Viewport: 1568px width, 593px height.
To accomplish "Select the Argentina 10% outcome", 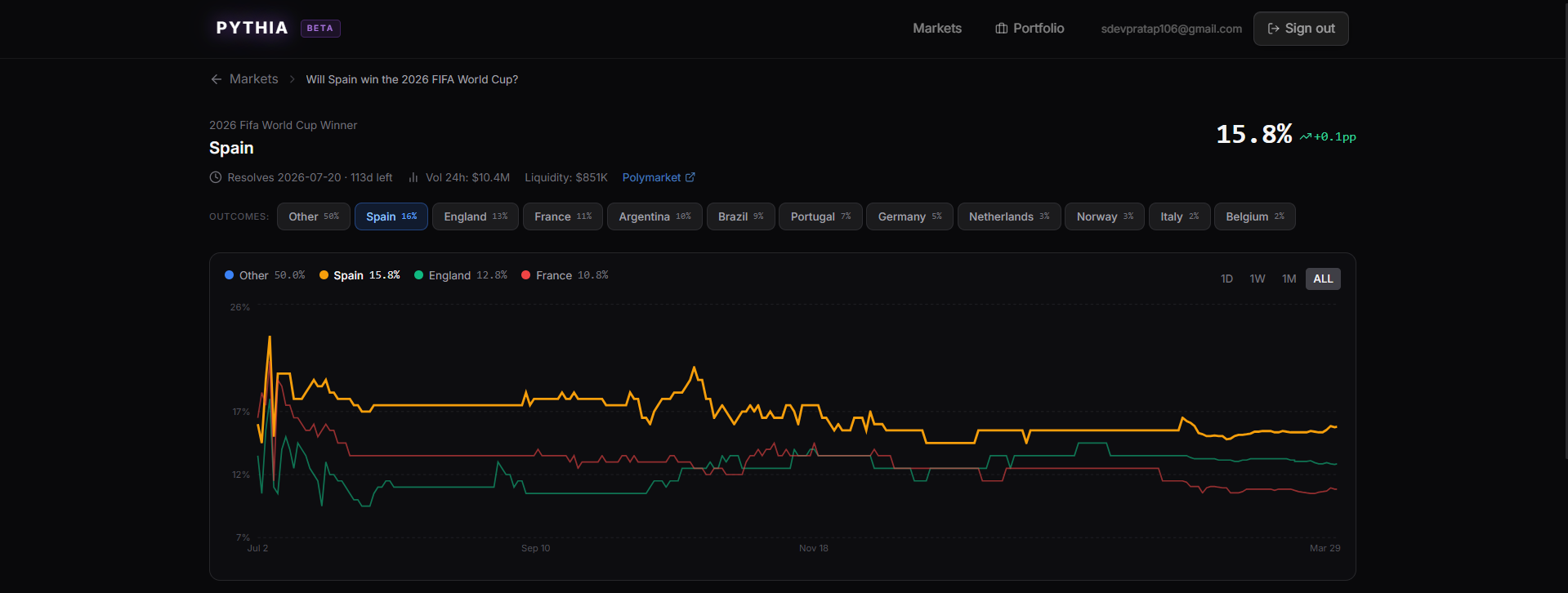I will 654,216.
